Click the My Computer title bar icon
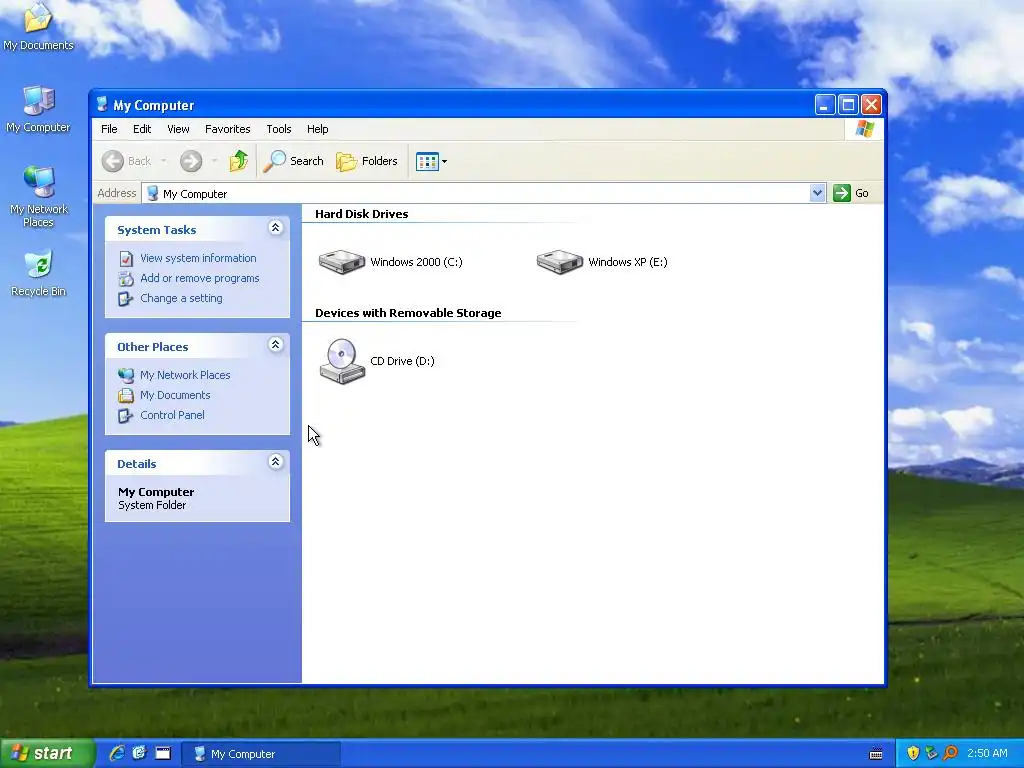 (102, 104)
